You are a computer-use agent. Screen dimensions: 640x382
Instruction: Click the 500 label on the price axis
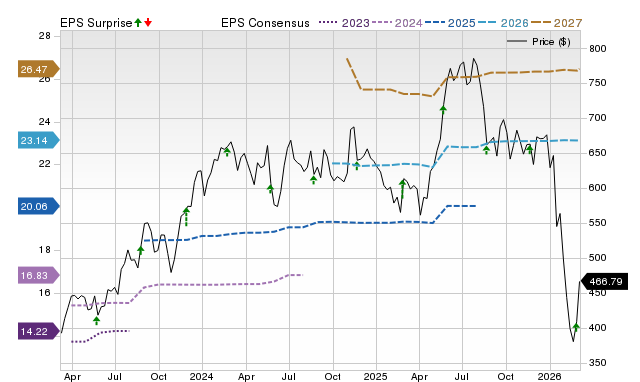598,258
